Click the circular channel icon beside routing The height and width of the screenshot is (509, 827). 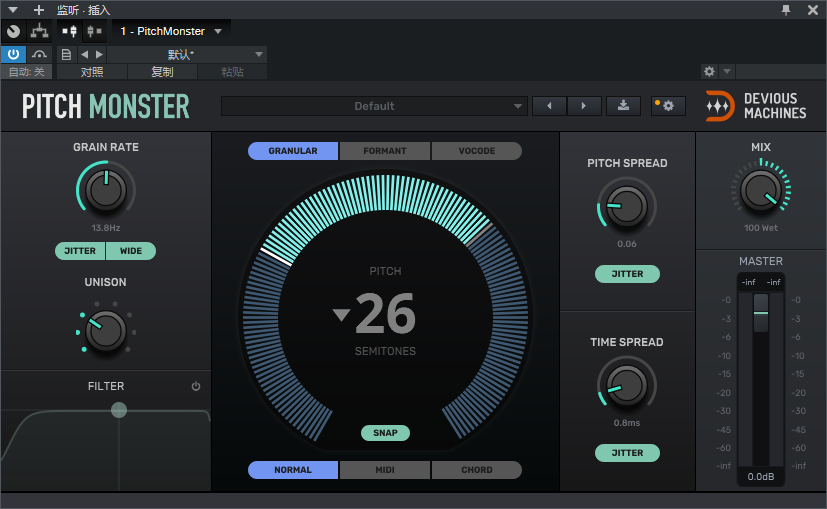click(14, 31)
